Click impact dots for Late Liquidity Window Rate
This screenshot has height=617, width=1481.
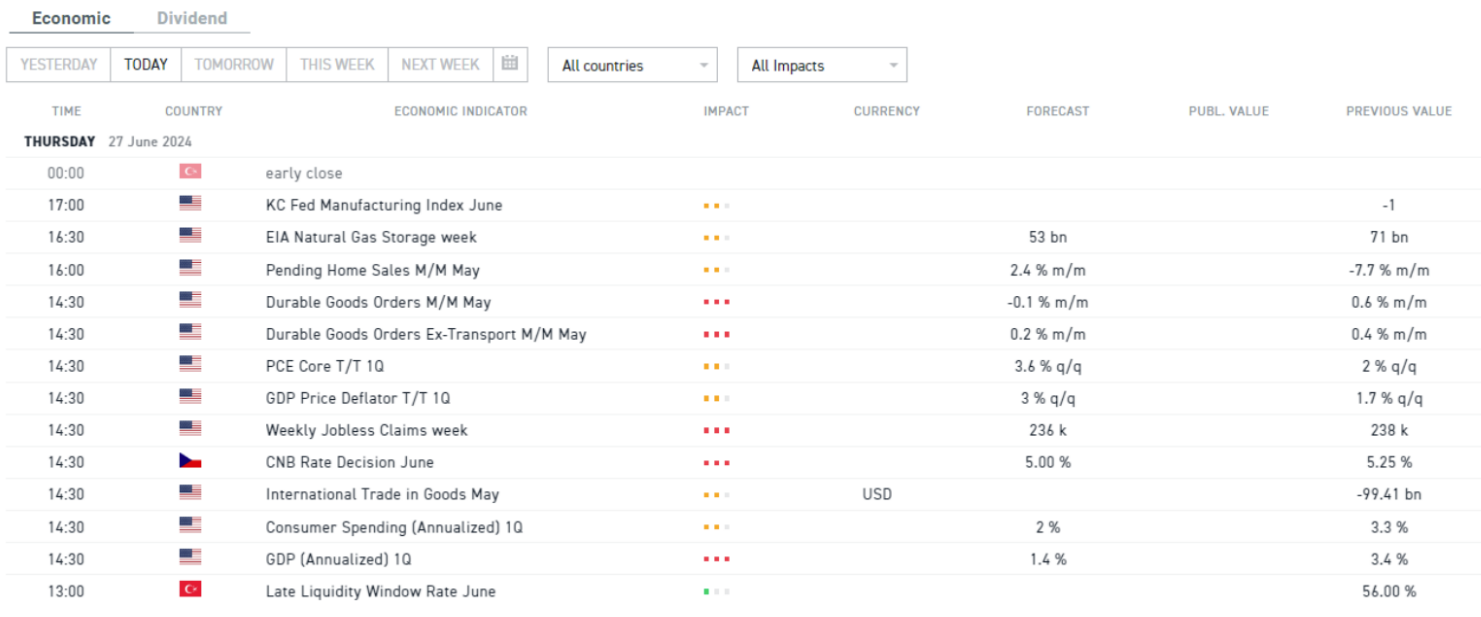(x=716, y=591)
